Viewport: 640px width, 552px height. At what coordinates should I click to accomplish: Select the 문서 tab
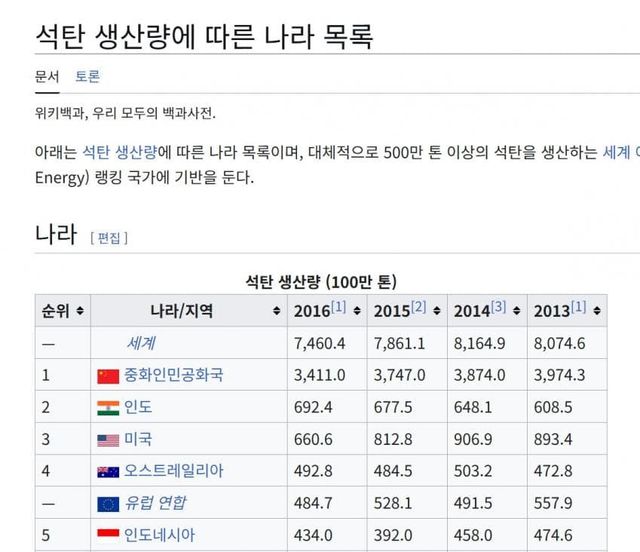(47, 76)
